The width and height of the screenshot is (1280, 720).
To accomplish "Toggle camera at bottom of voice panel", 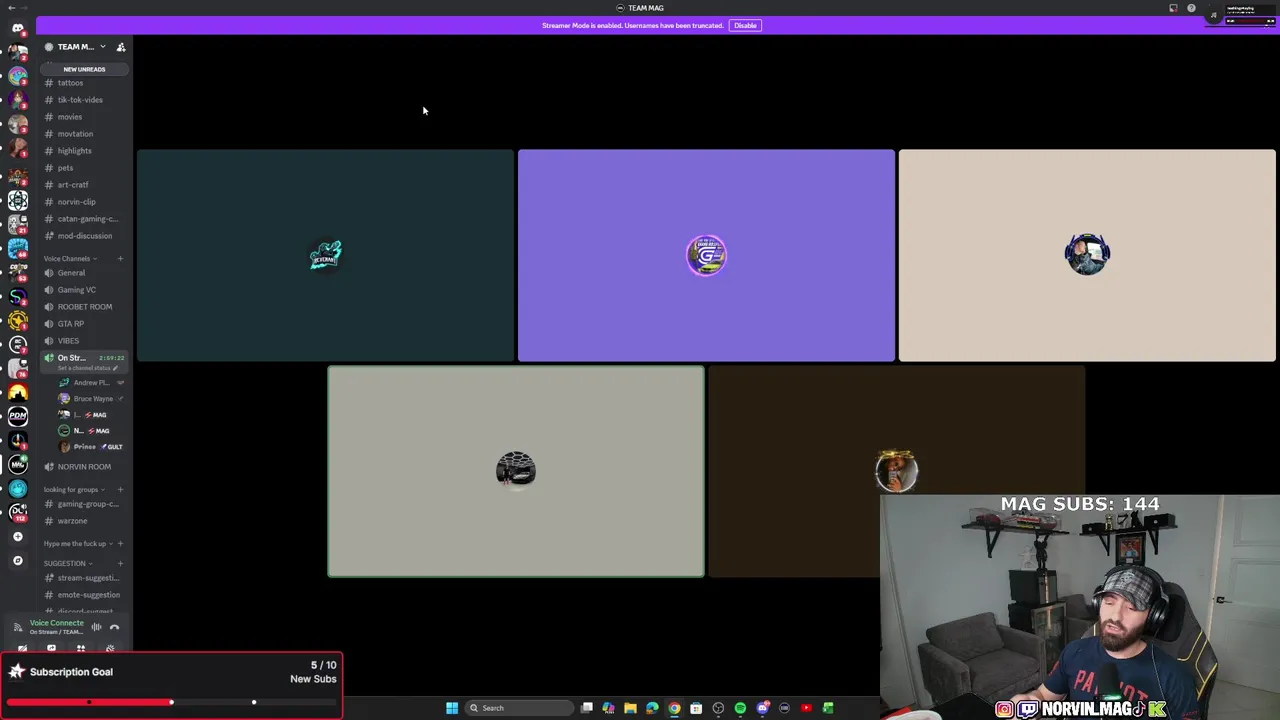I will click(x=22, y=648).
